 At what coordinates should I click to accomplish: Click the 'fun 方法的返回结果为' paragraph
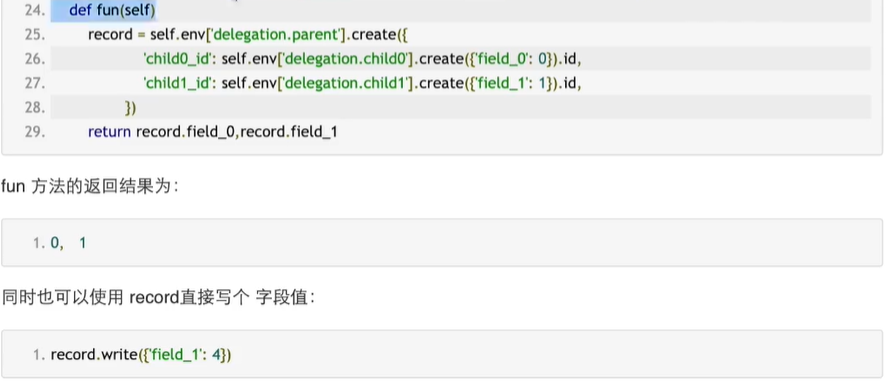(90, 186)
